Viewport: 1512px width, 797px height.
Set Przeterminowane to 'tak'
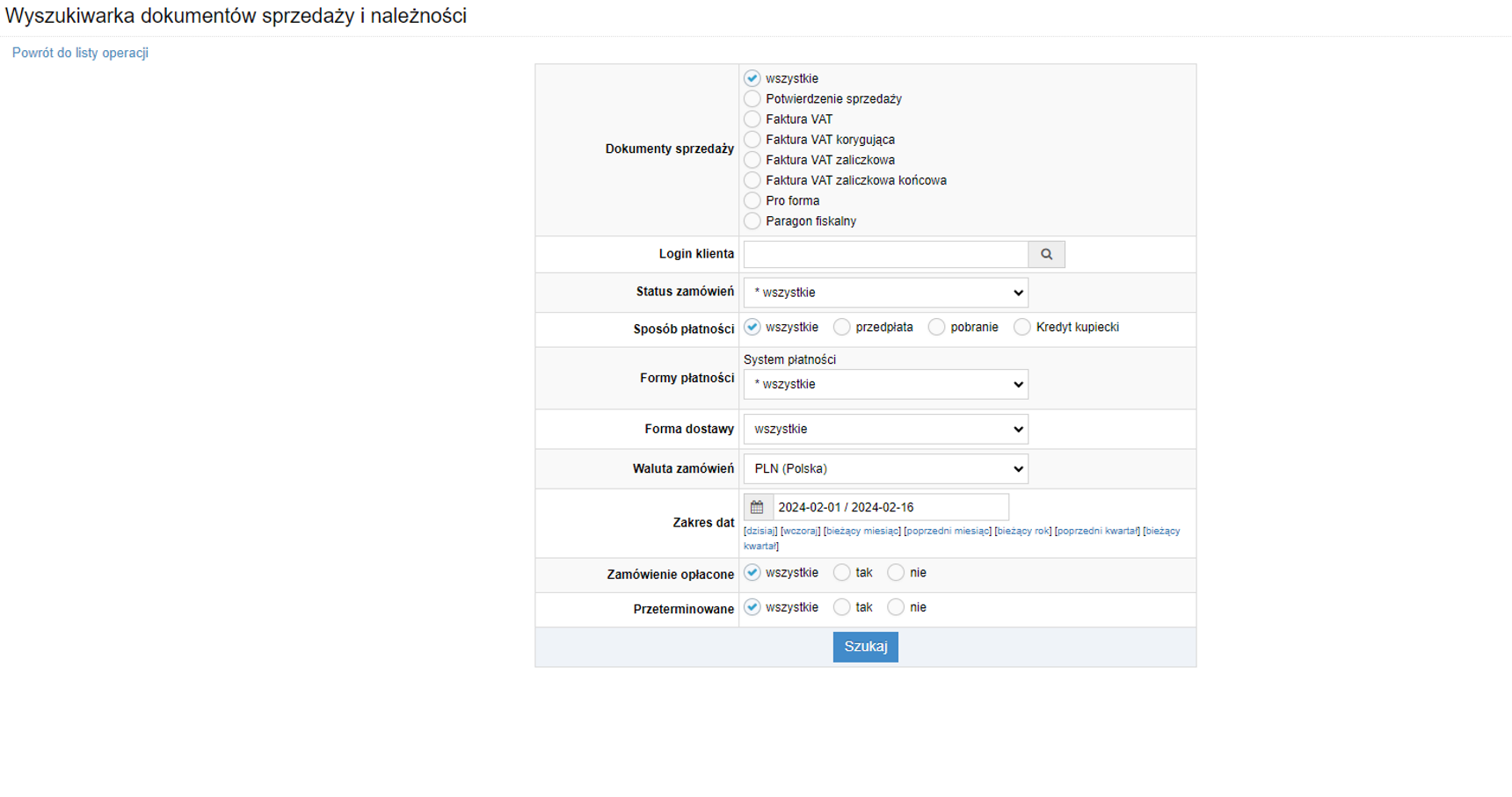tap(841, 607)
